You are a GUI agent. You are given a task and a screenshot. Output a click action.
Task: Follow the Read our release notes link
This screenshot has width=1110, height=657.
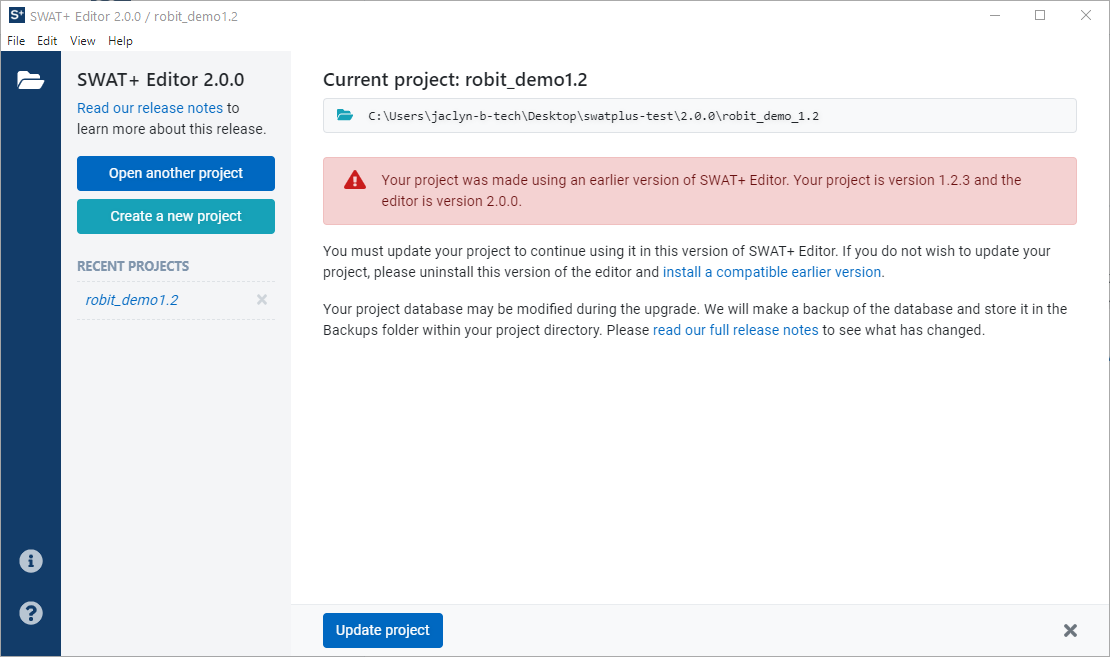click(150, 108)
